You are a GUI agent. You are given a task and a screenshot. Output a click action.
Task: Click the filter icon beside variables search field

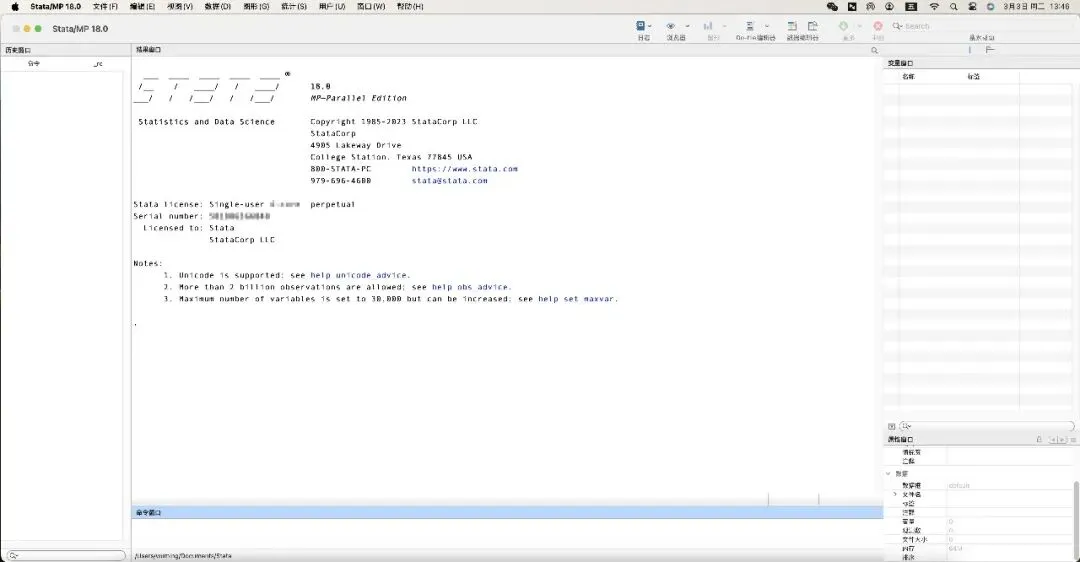891,426
